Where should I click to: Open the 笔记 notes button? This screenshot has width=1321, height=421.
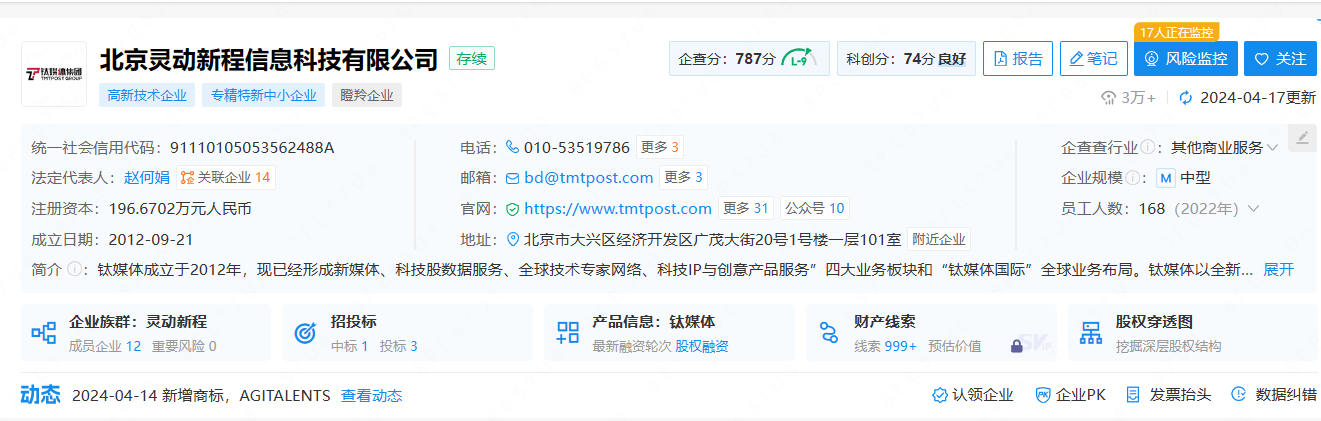pos(1093,58)
